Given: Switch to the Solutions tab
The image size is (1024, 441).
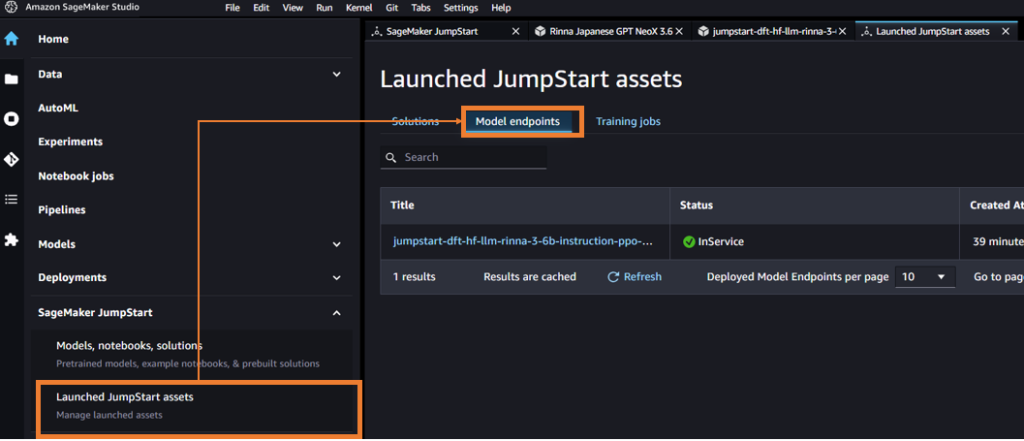Looking at the screenshot, I should (415, 122).
